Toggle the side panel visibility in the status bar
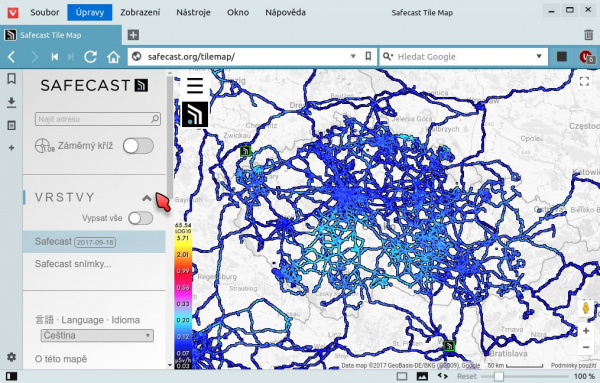 click(11, 376)
